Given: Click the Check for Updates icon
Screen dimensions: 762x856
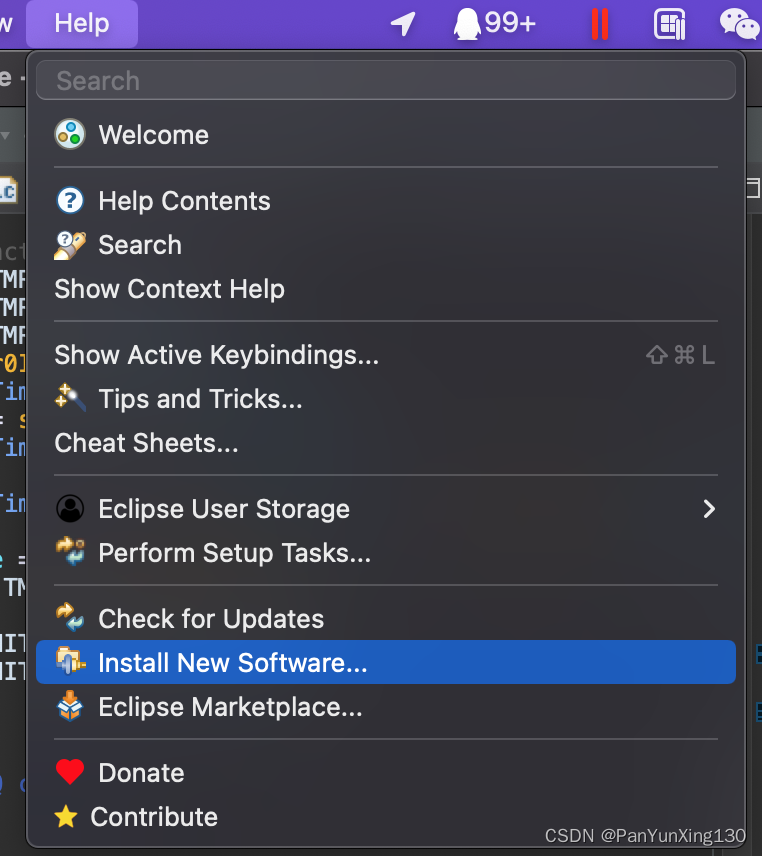Looking at the screenshot, I should coord(69,618).
